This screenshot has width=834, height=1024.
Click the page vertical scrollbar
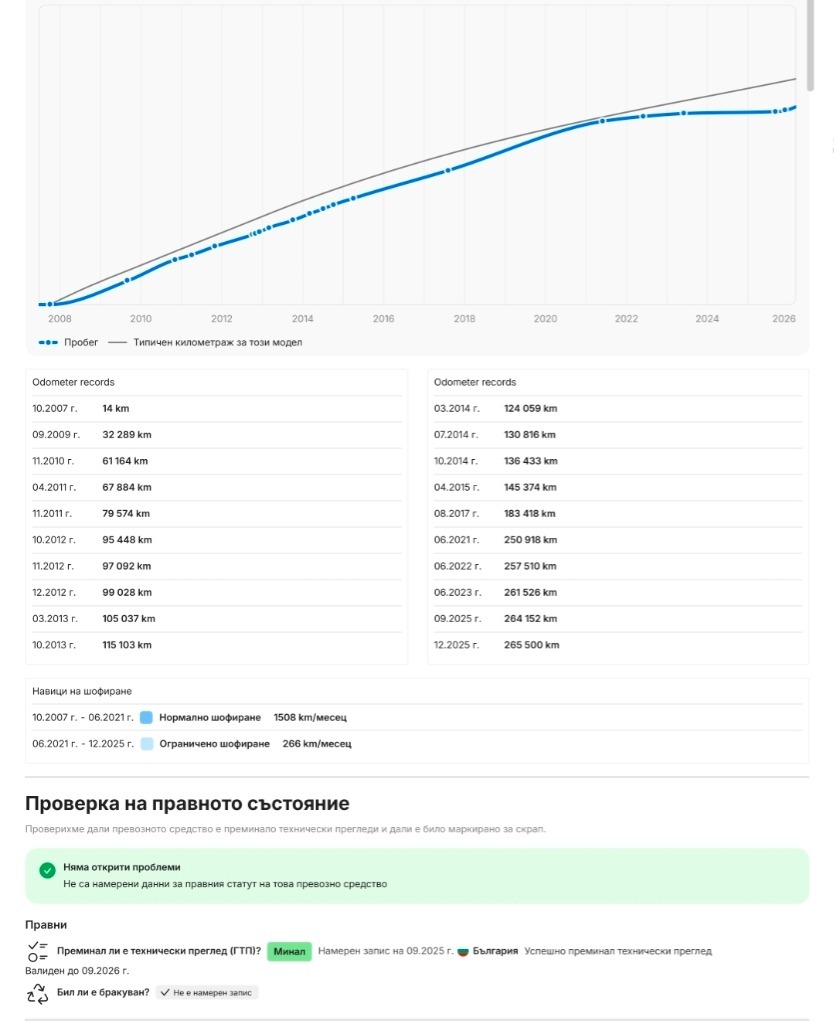[x=810, y=46]
